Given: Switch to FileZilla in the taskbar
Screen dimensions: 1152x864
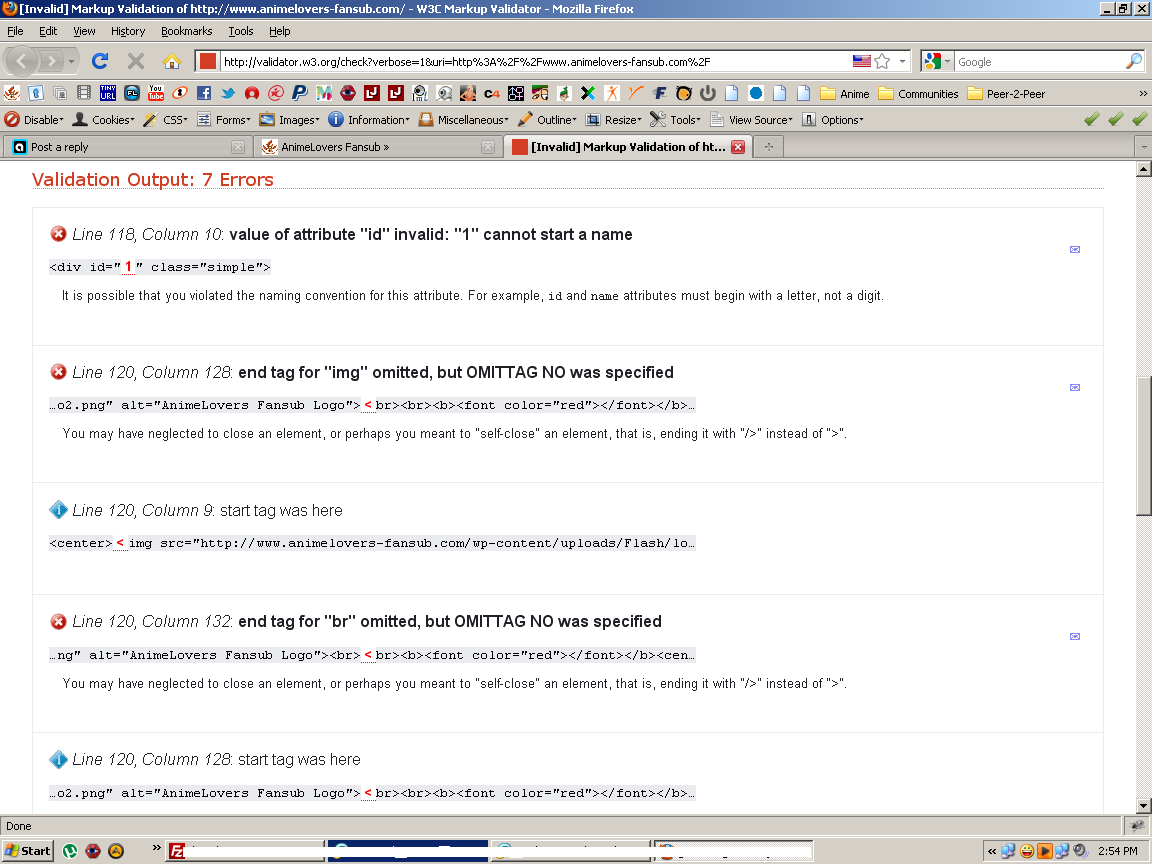Looking at the screenshot, I should click(245, 851).
